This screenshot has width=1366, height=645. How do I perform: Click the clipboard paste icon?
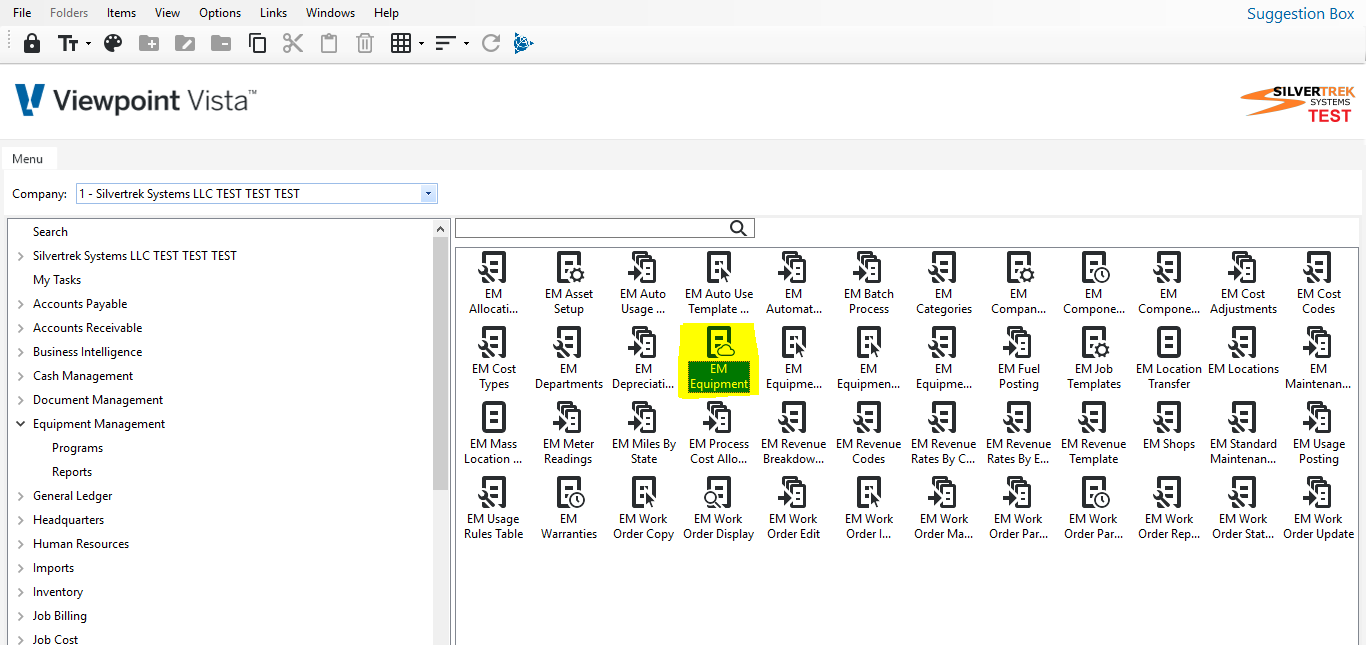click(329, 43)
